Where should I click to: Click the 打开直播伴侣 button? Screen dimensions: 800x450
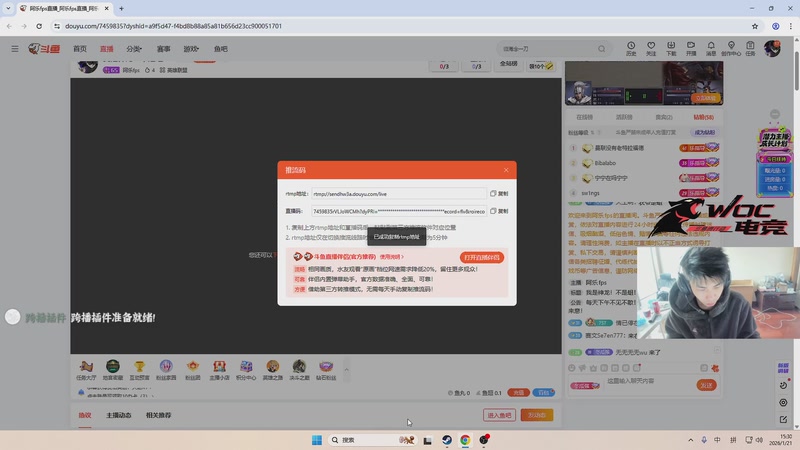[x=482, y=257]
